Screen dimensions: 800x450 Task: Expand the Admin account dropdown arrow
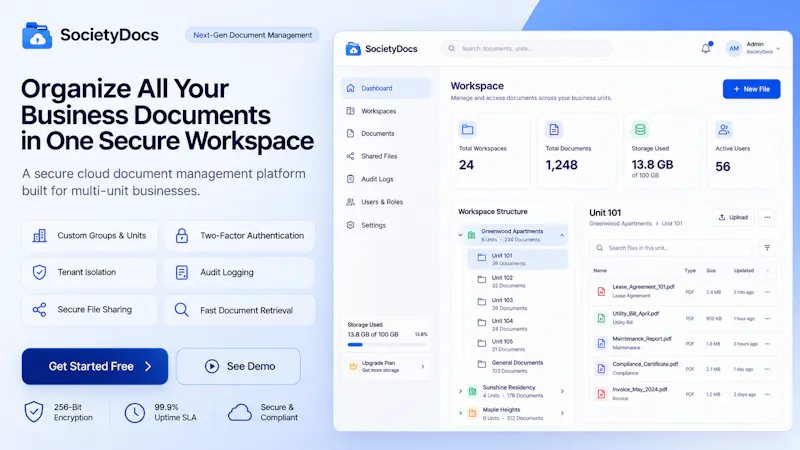point(778,49)
